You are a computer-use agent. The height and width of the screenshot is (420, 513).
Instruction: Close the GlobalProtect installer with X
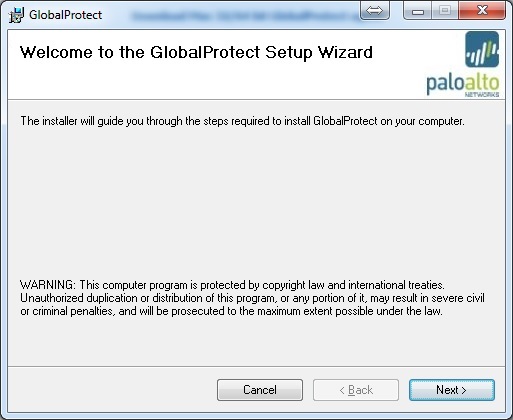(482, 11)
